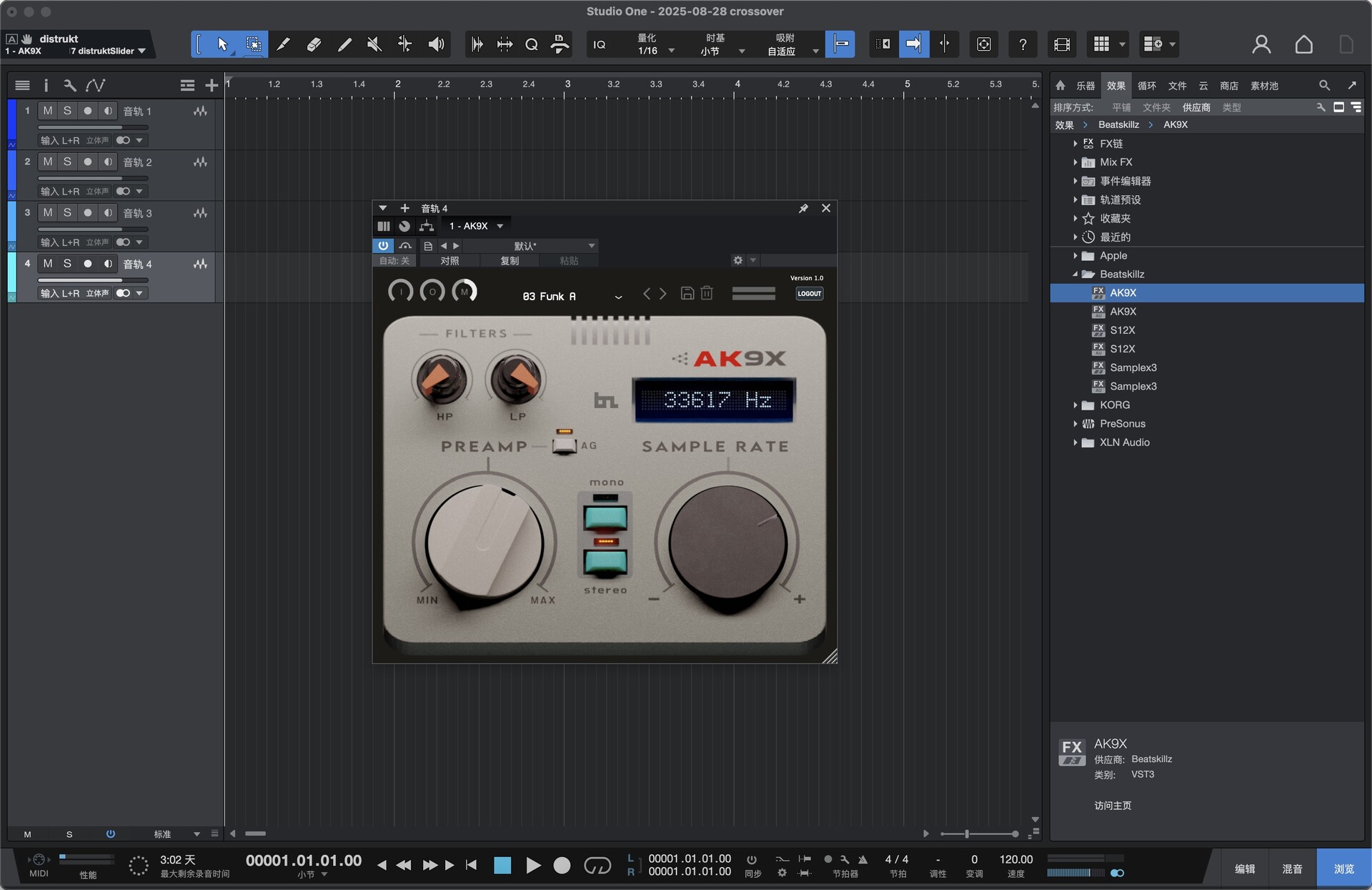The height and width of the screenshot is (890, 1372).
Task: Switch to 商店 browser tab
Action: coord(1229,86)
